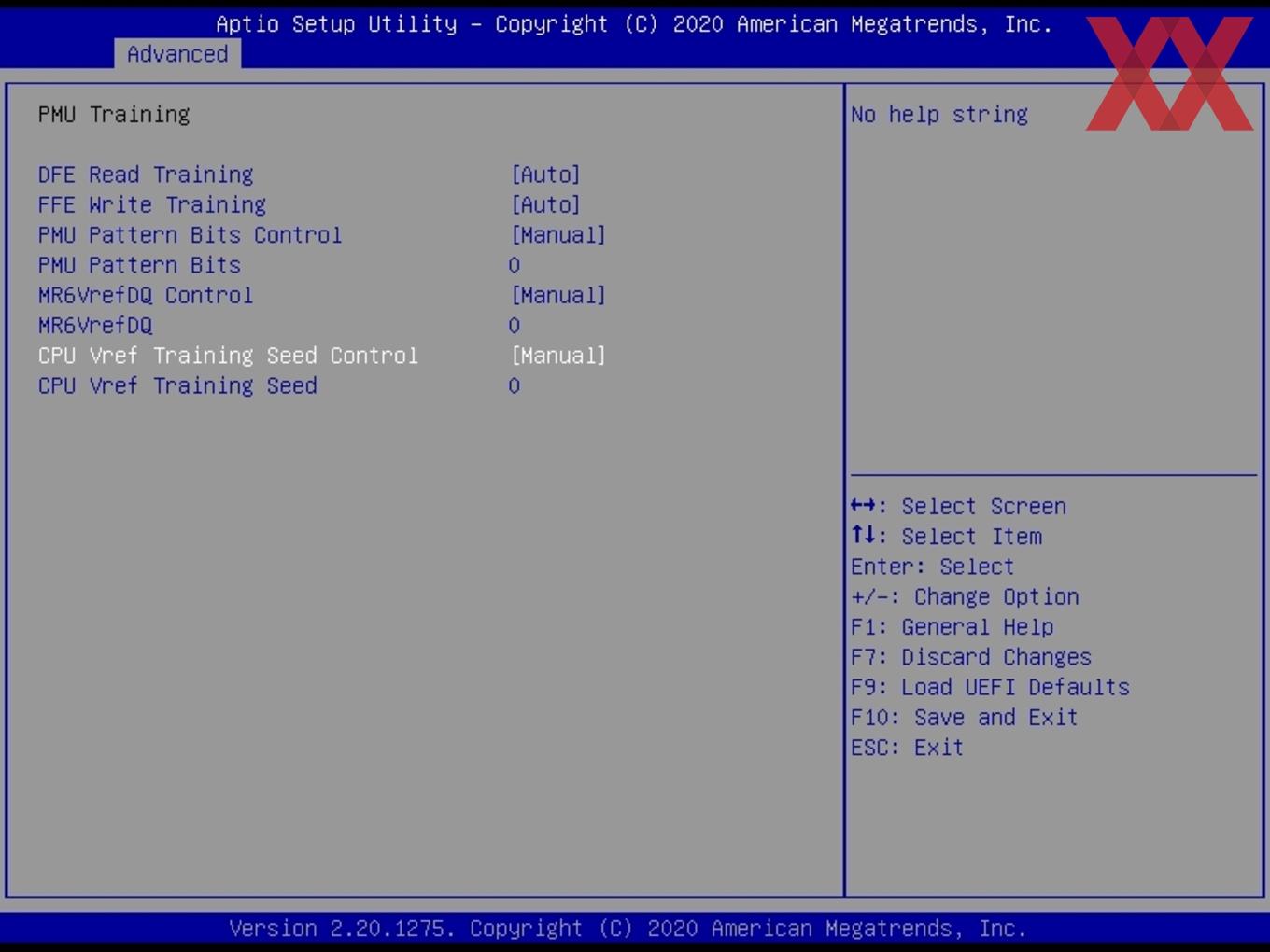1270x952 pixels.
Task: Open the PMU Pattern Bits Control Manual option
Action: pyautogui.click(x=558, y=235)
